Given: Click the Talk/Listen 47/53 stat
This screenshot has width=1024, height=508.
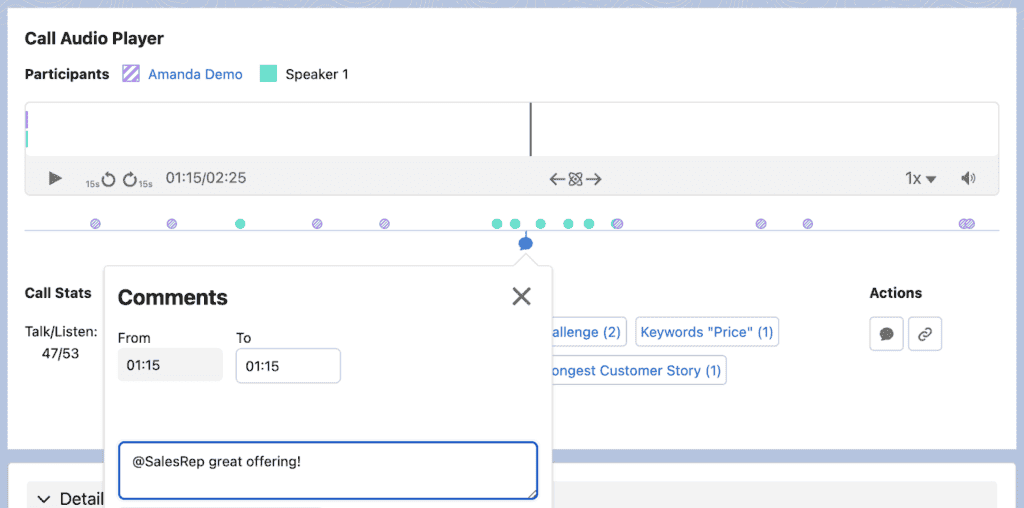Looking at the screenshot, I should click(61, 344).
